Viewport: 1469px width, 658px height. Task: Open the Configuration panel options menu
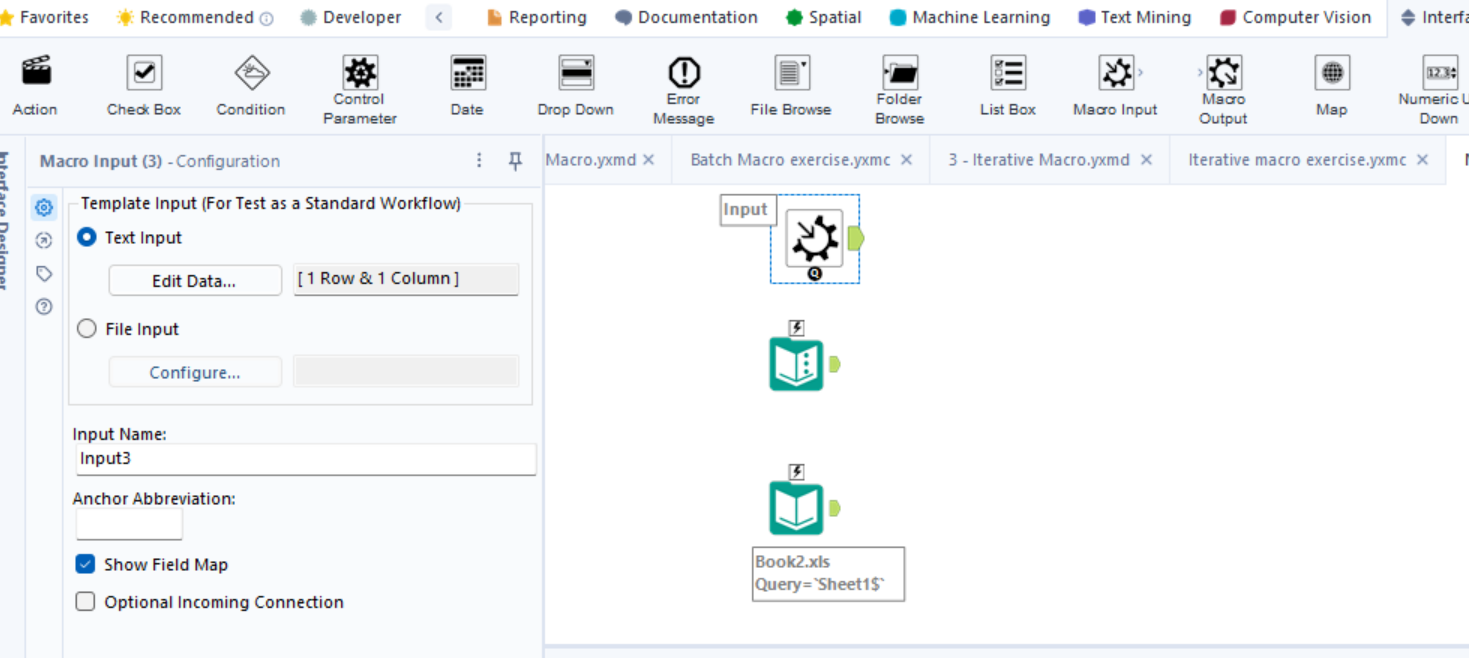pyautogui.click(x=479, y=160)
